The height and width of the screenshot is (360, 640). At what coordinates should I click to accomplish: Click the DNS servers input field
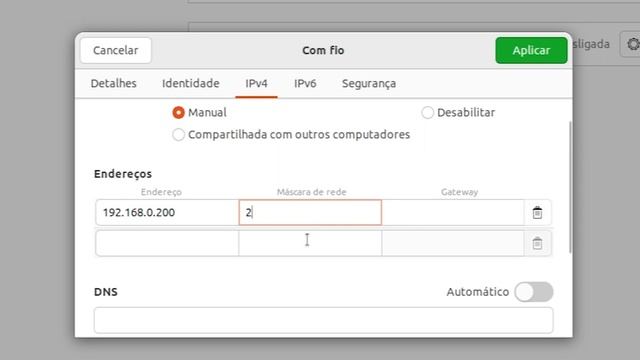[324, 320]
